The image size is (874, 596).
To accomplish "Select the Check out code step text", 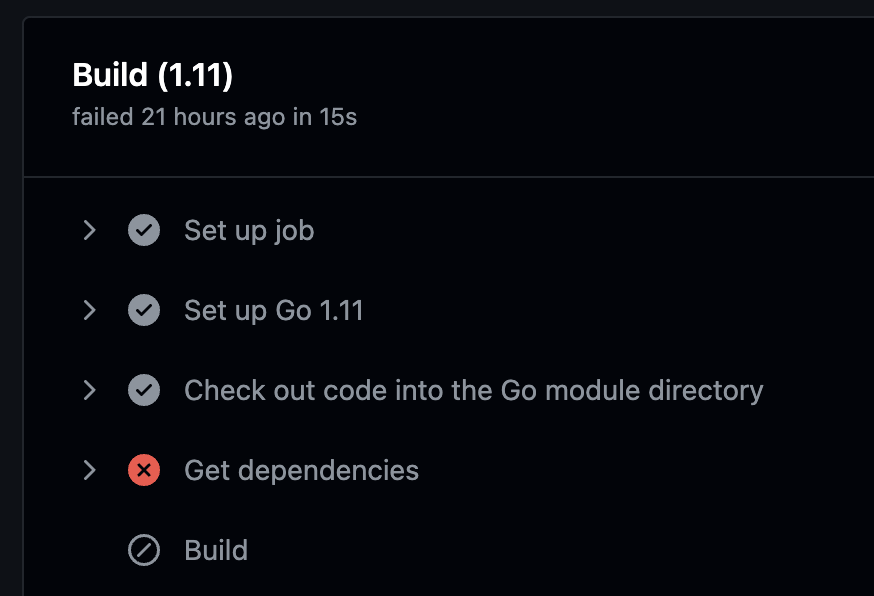I will point(473,390).
